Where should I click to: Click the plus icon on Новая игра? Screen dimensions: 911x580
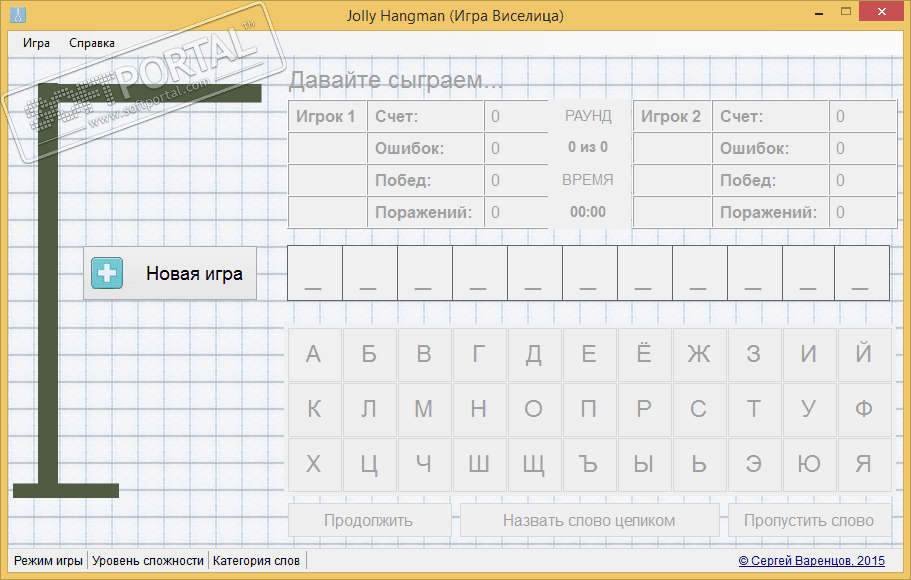click(107, 273)
